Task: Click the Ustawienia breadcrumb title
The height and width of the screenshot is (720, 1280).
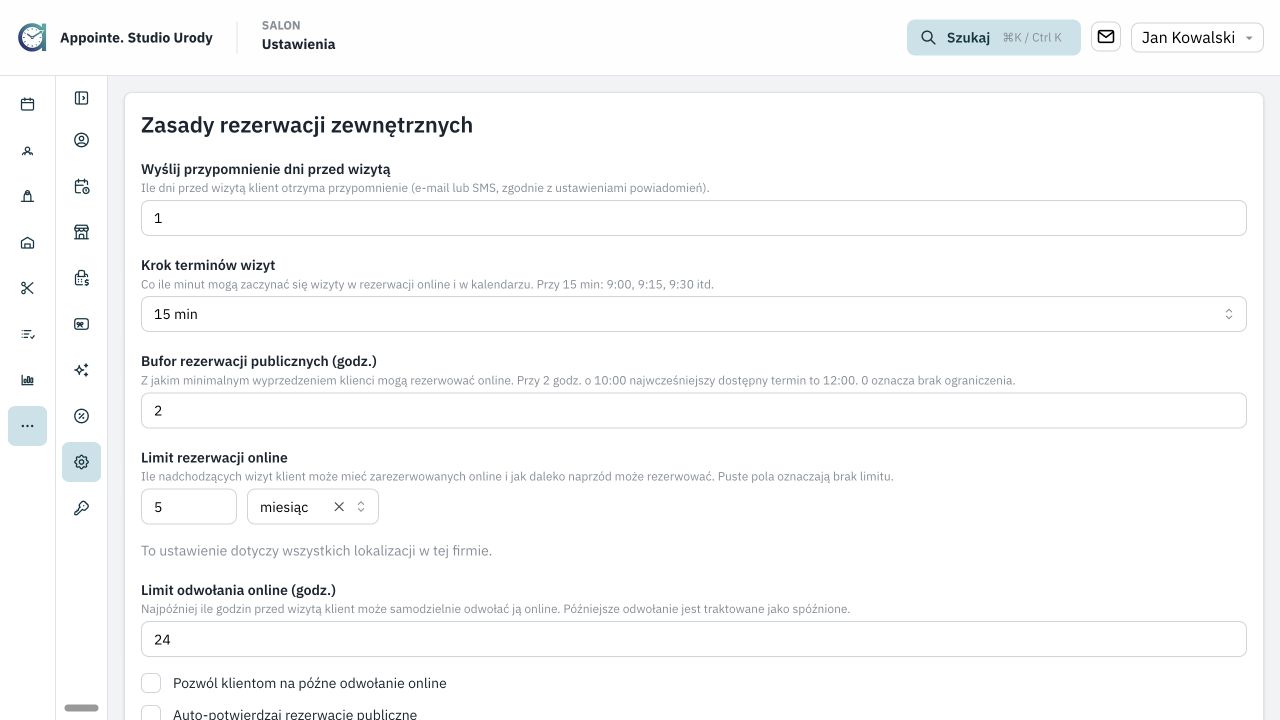Action: 298,44
